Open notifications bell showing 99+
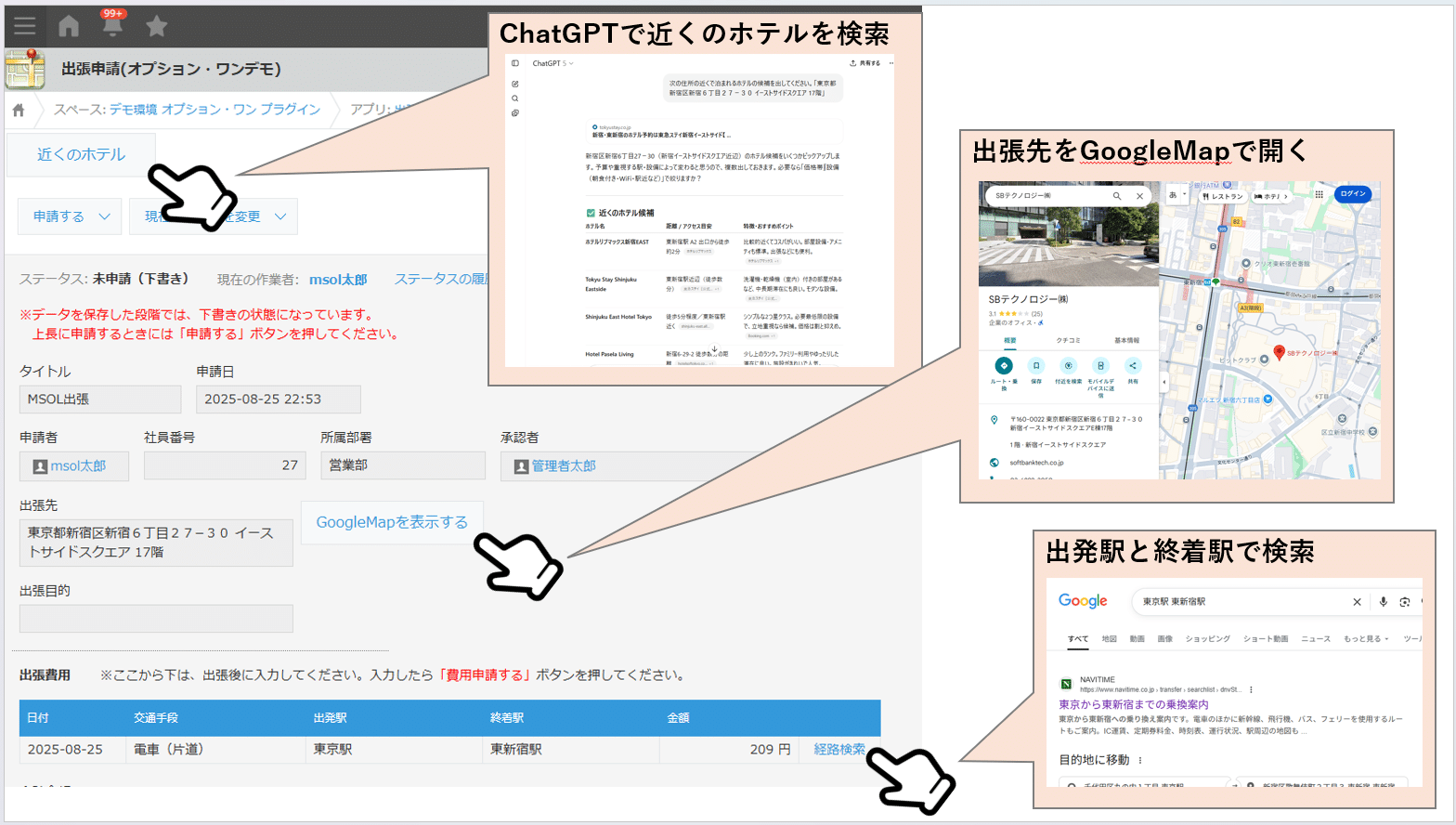Screen dimensions: 1456x825 [x=112, y=23]
